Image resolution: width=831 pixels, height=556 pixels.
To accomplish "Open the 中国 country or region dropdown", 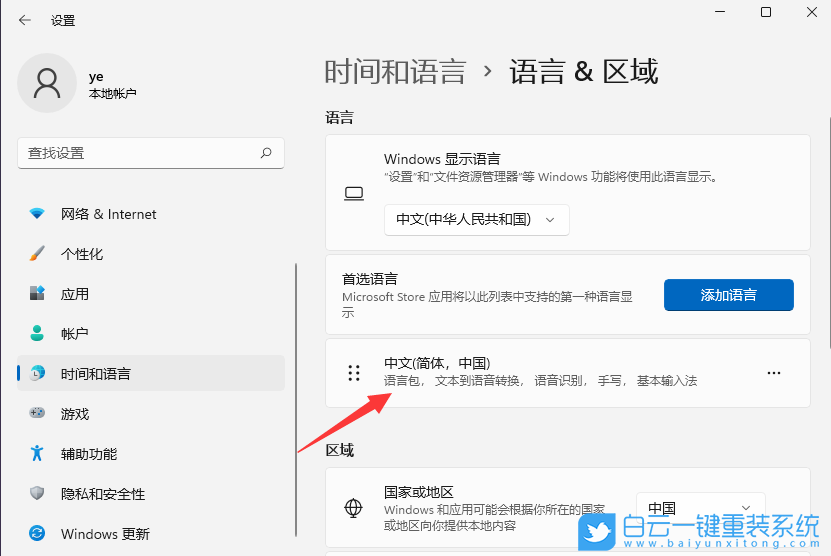I will click(x=701, y=508).
